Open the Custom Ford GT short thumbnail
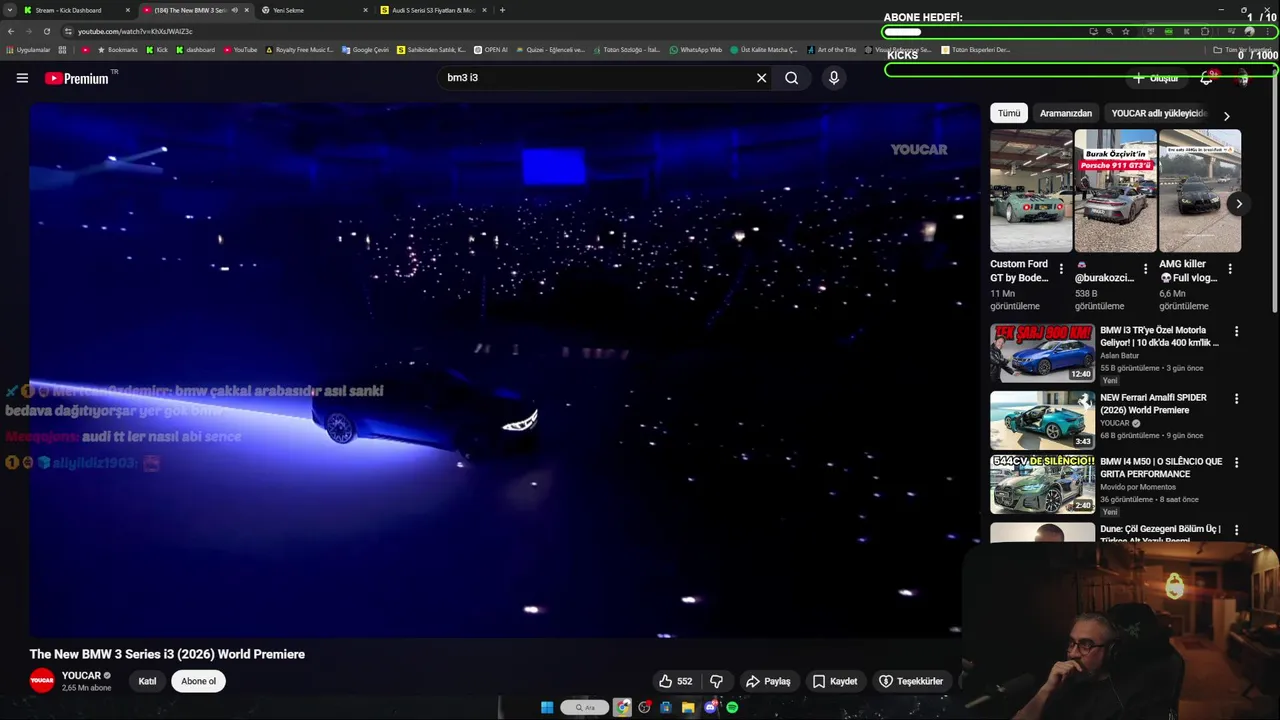1280x720 pixels. (x=1031, y=190)
